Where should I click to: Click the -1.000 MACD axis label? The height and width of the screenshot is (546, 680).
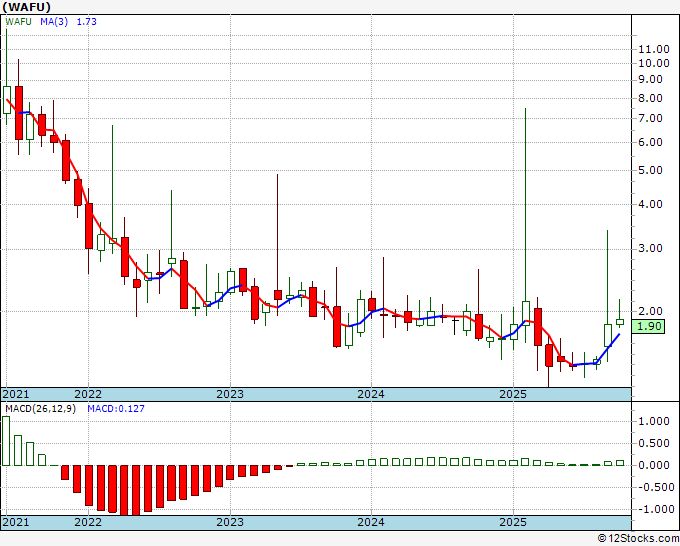click(654, 509)
